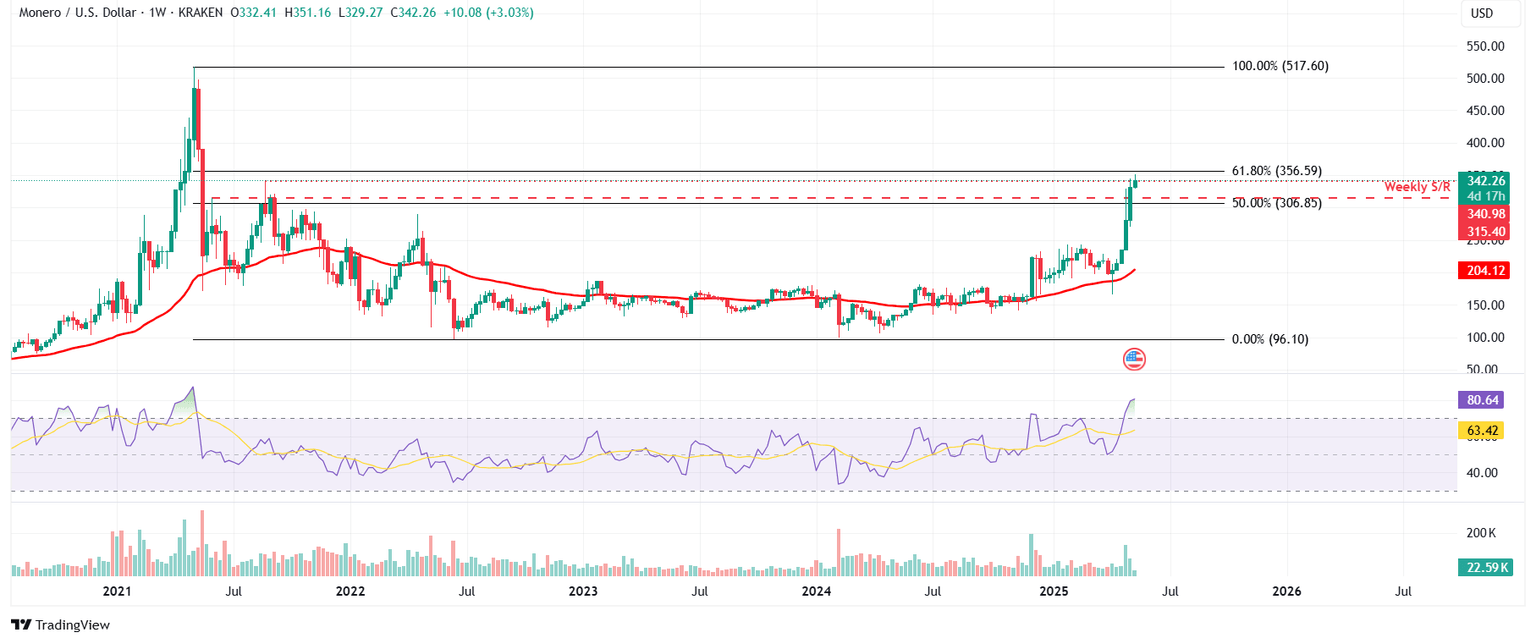Click the red moving average price label 204.12
This screenshot has height=643, width=1536.
coord(1486,270)
